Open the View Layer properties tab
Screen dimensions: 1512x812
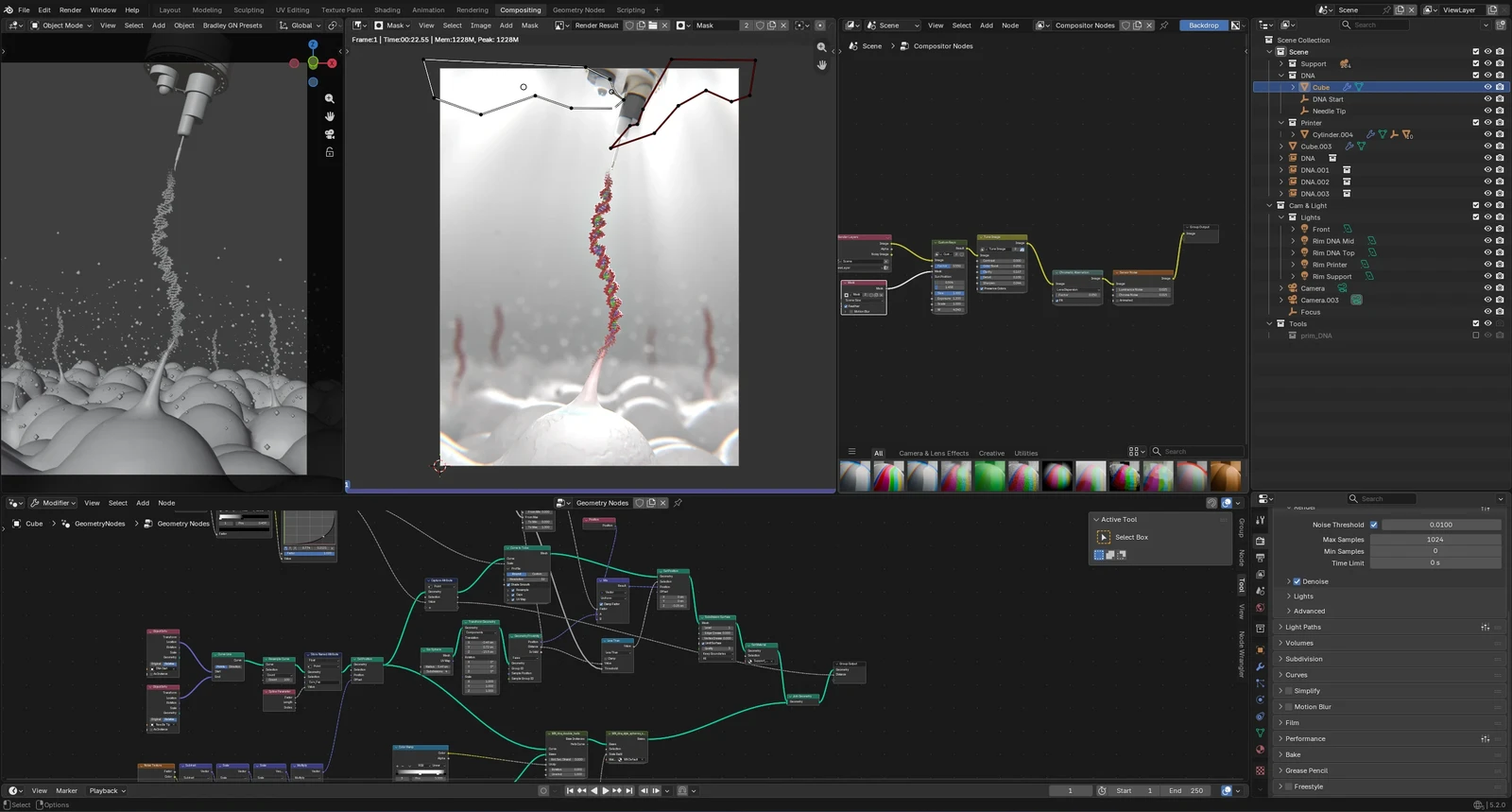pos(1260,574)
